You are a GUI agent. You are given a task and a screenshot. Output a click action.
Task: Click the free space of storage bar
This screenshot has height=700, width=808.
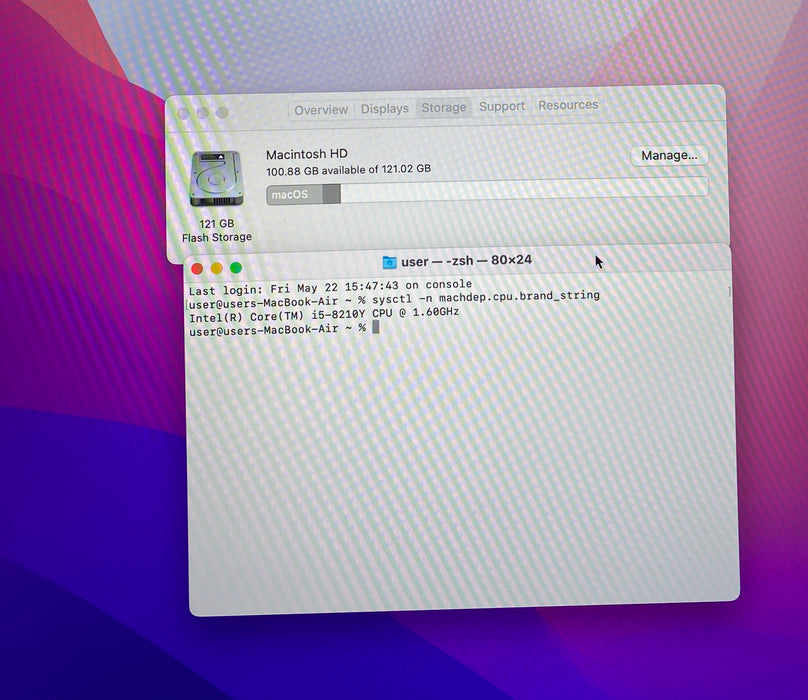[x=524, y=188]
